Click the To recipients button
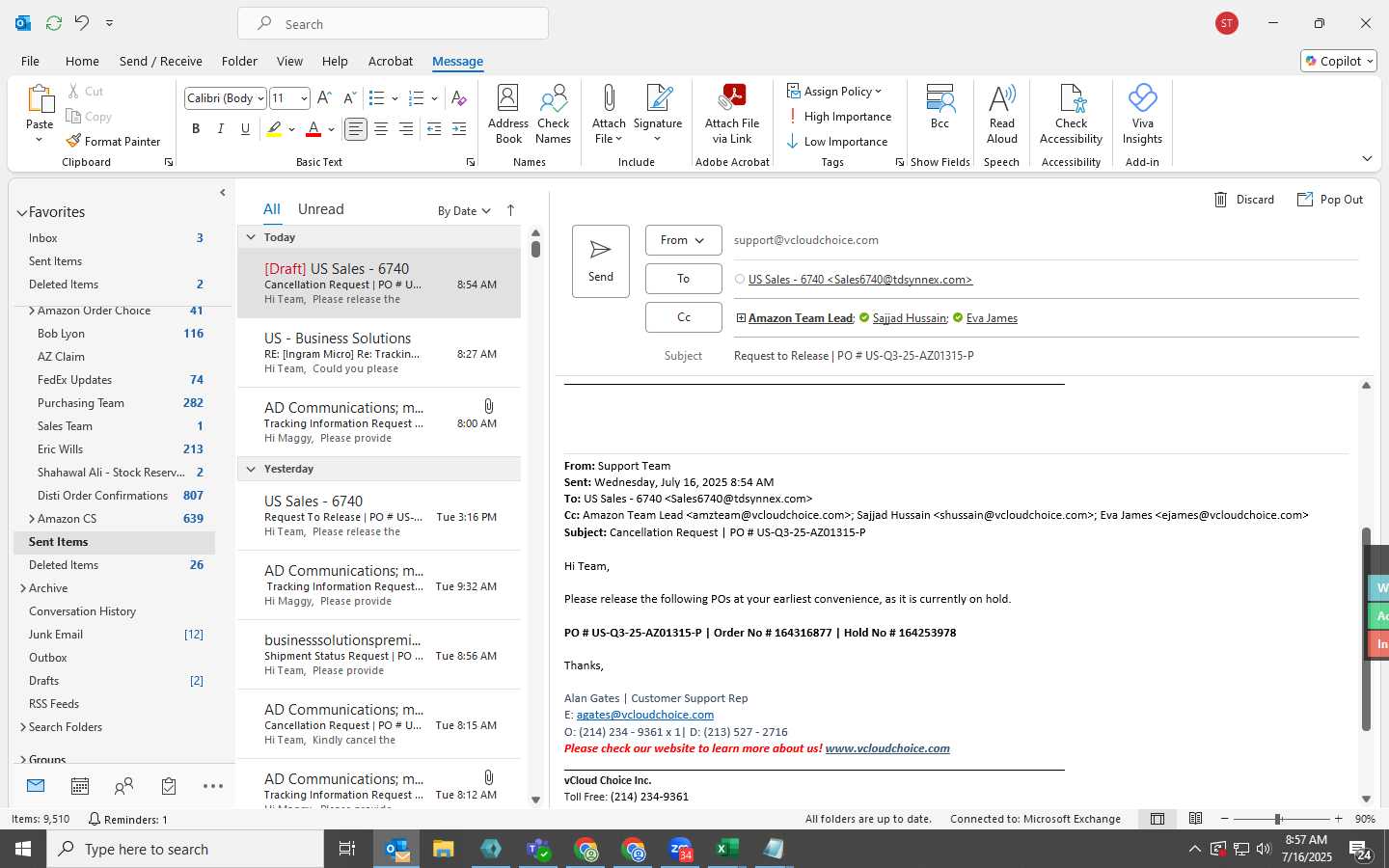 tap(683, 279)
